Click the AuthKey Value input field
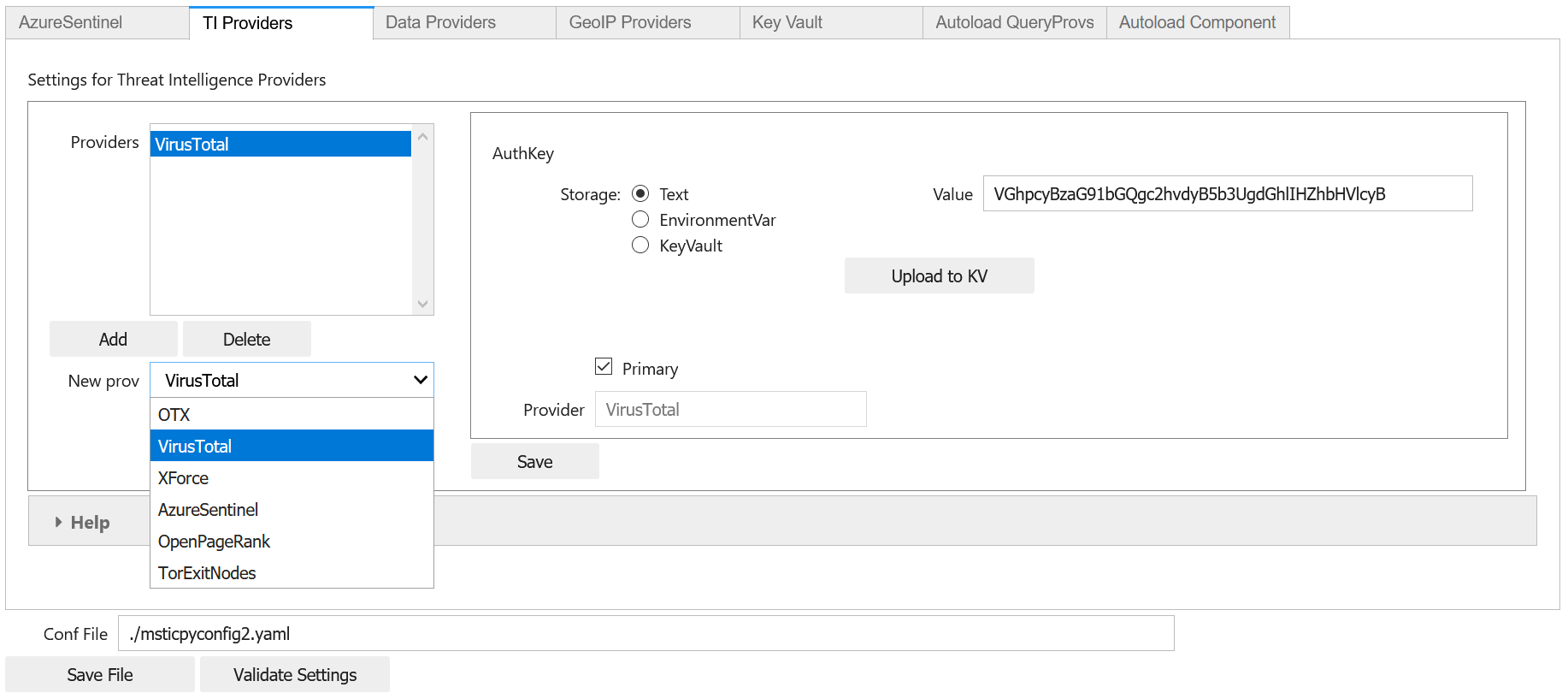The width and height of the screenshot is (1568, 693). pyautogui.click(x=1228, y=193)
